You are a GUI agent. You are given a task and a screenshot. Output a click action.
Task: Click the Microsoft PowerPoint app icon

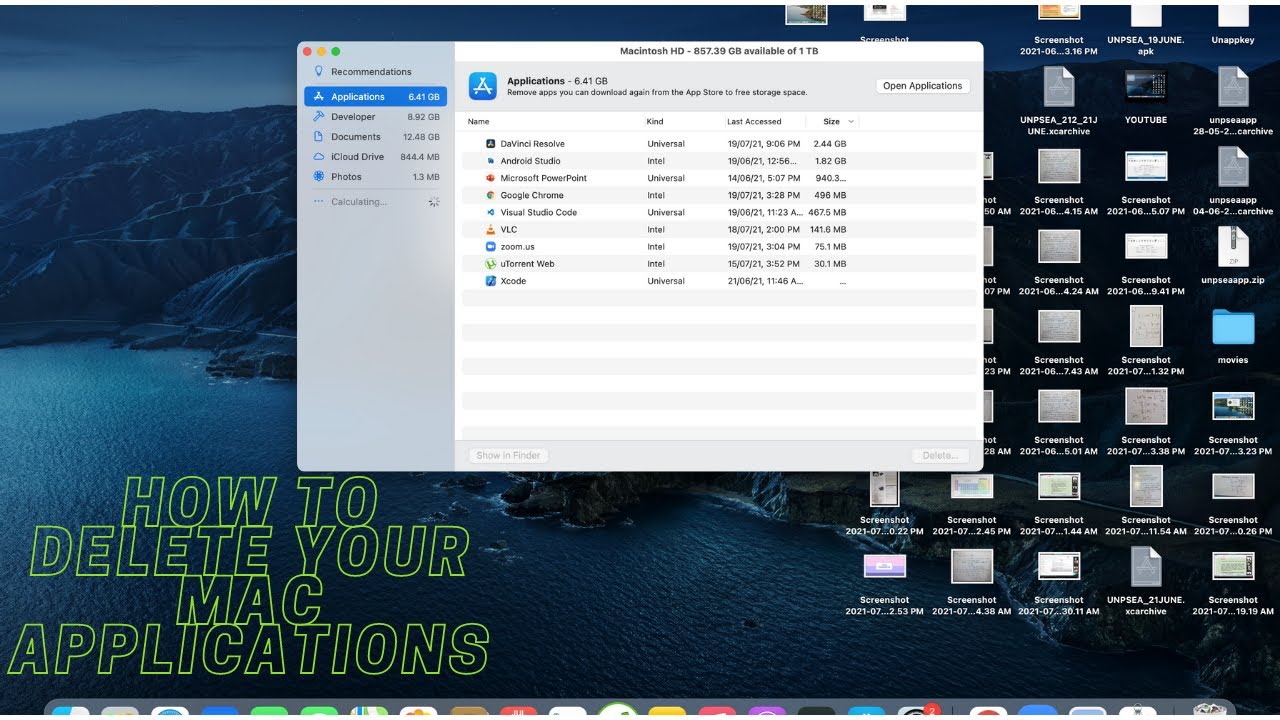(491, 178)
